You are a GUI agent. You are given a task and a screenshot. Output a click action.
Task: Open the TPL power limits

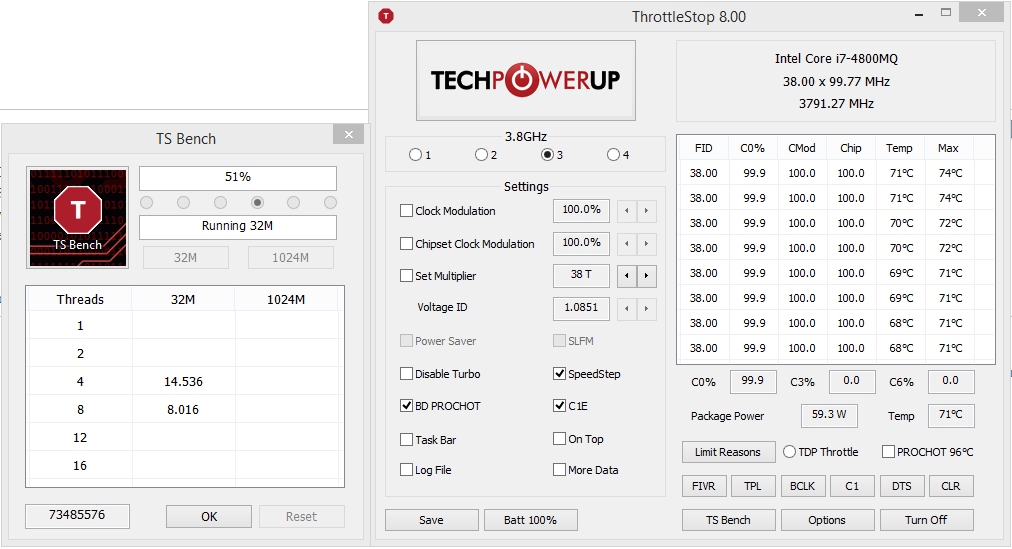[x=753, y=486]
